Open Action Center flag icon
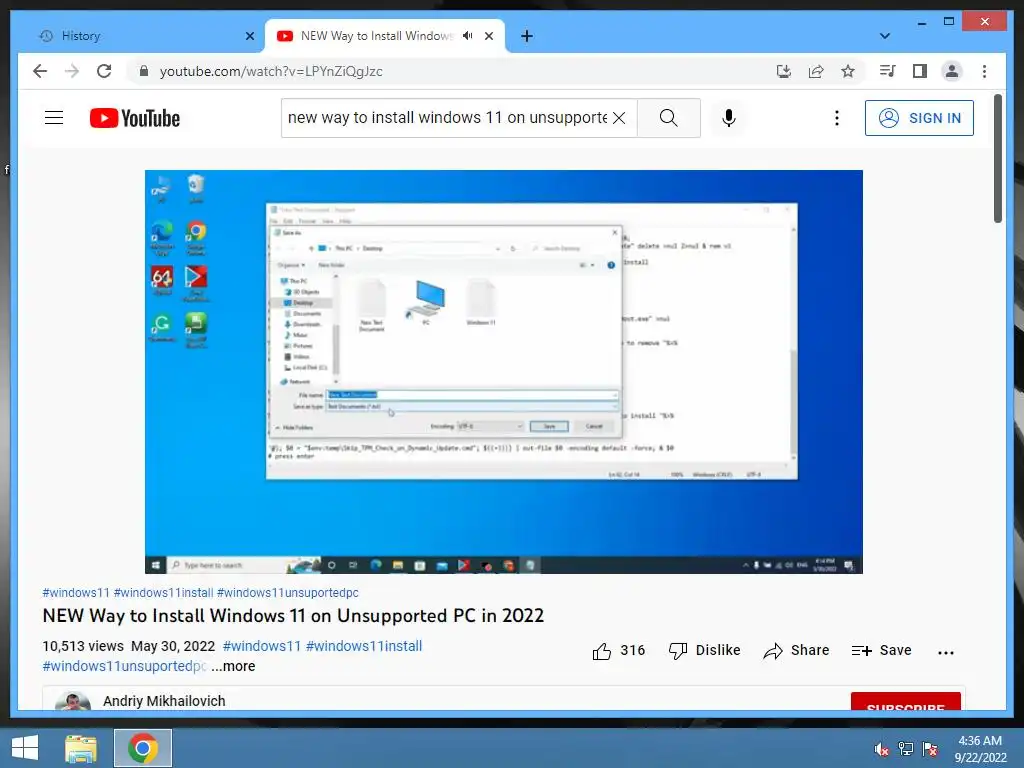1024x768 pixels. 930,749
